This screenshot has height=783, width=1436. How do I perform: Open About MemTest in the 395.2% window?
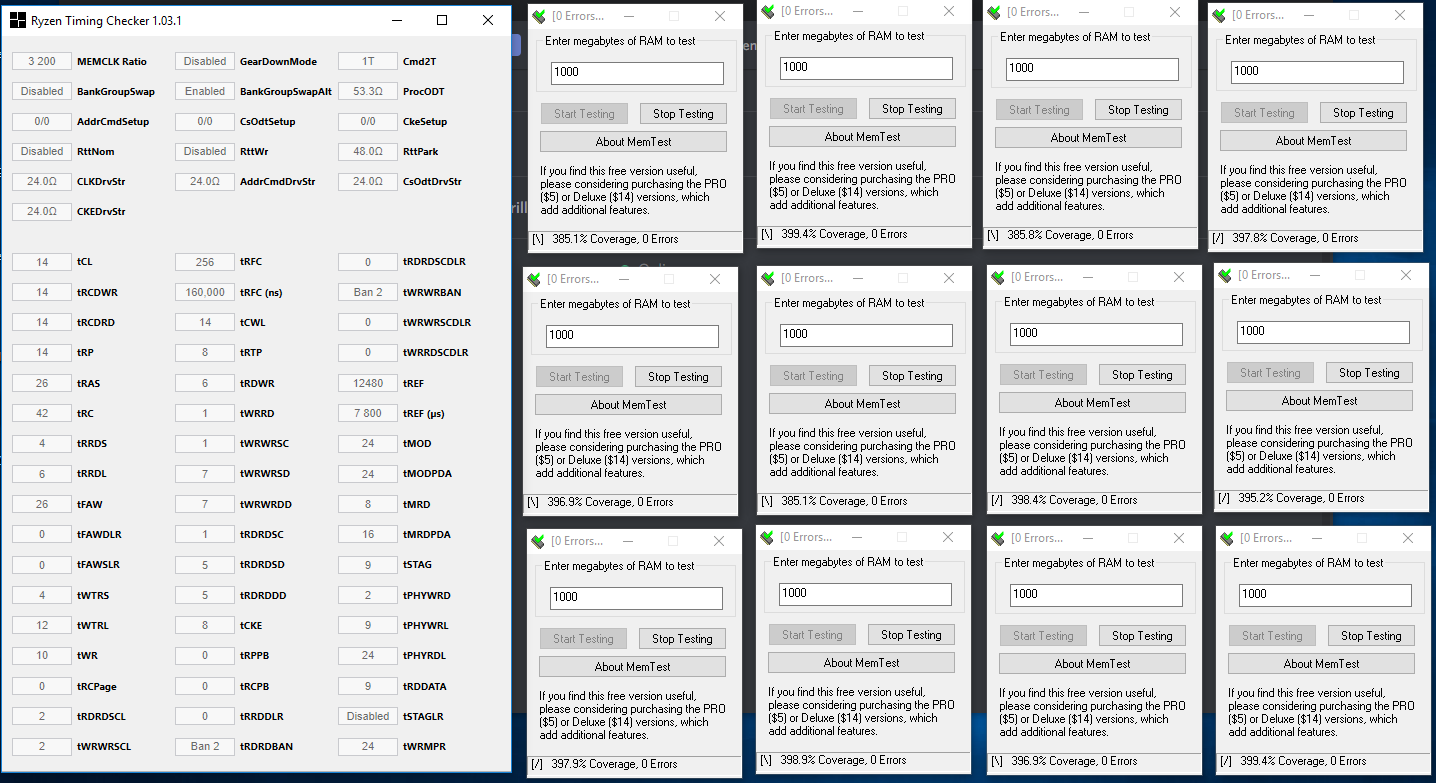(x=1319, y=401)
